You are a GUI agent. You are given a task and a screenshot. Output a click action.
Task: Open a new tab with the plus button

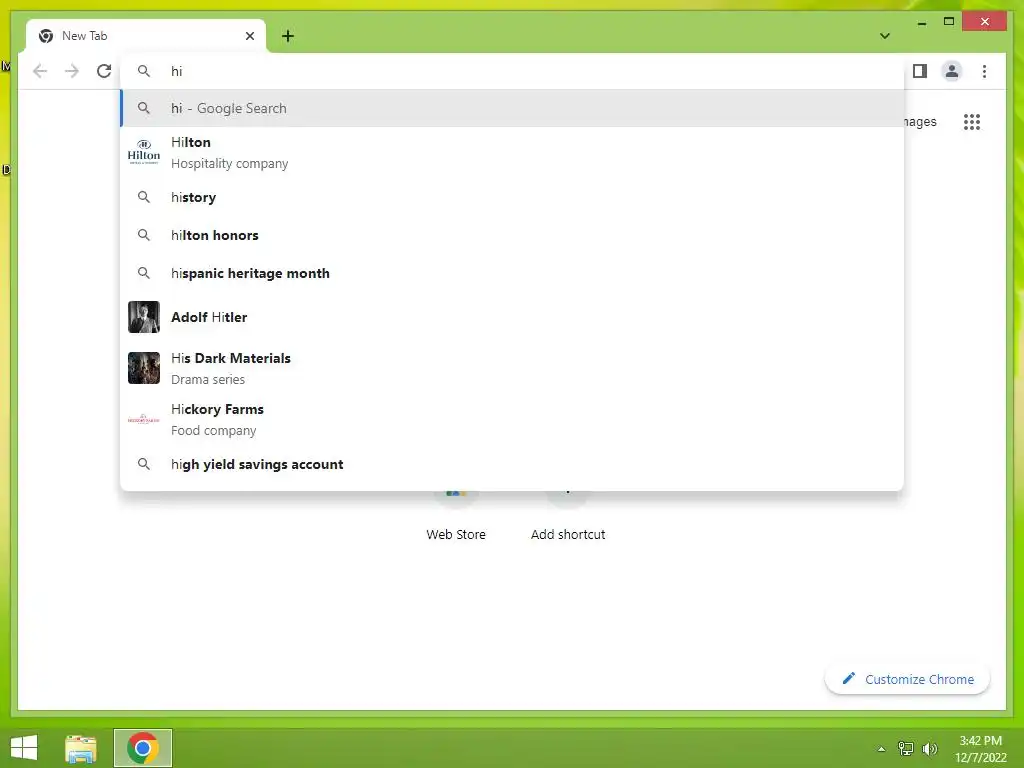tap(288, 36)
